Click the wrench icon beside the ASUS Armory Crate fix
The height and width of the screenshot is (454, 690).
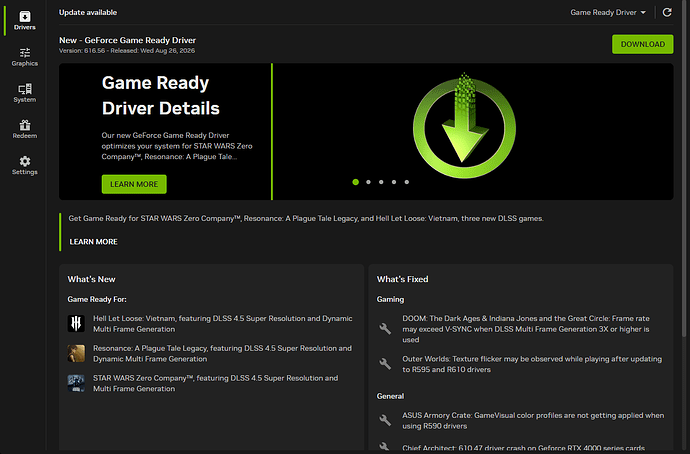(x=385, y=420)
